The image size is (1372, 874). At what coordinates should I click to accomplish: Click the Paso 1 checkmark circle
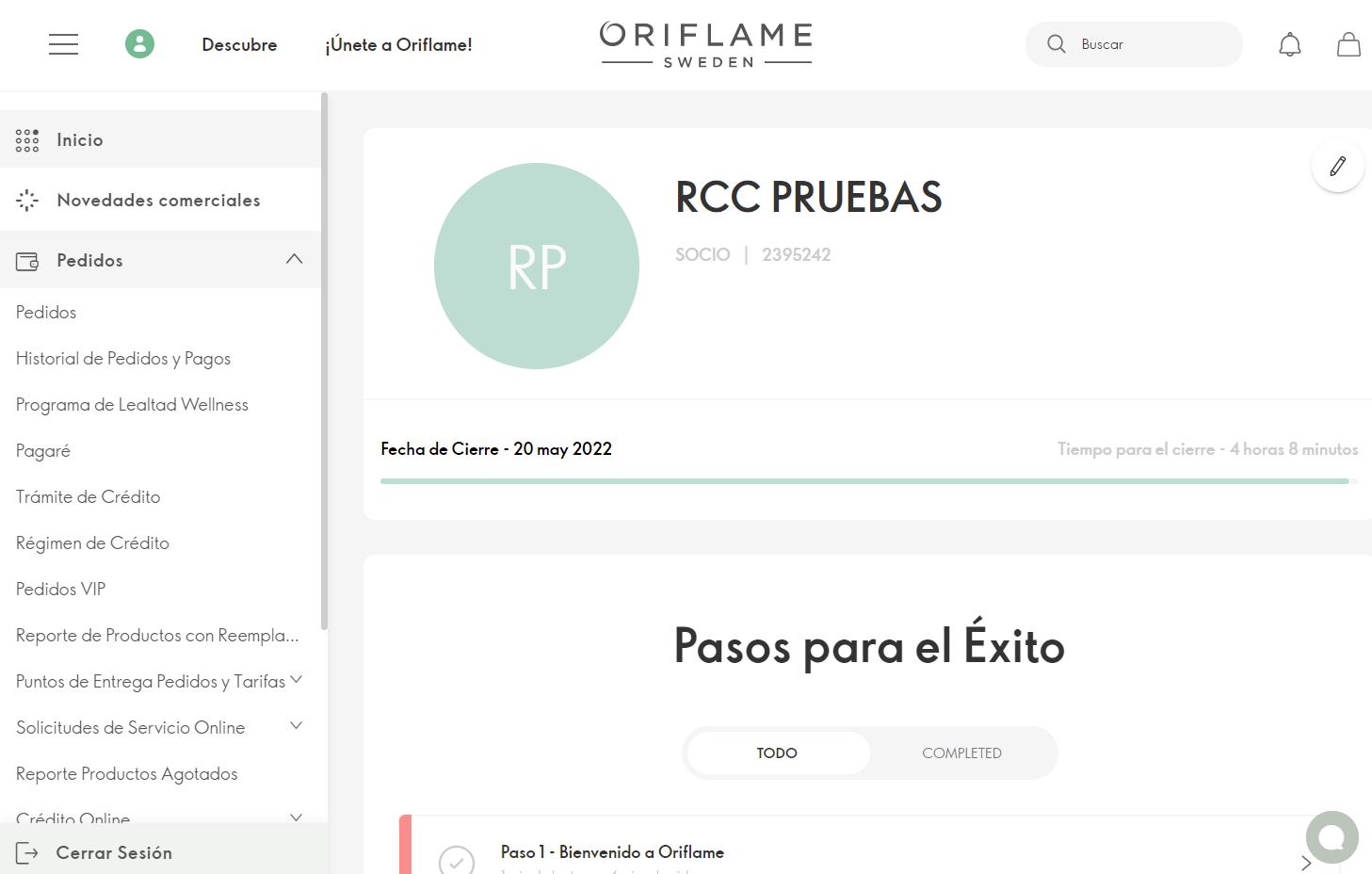[457, 861]
